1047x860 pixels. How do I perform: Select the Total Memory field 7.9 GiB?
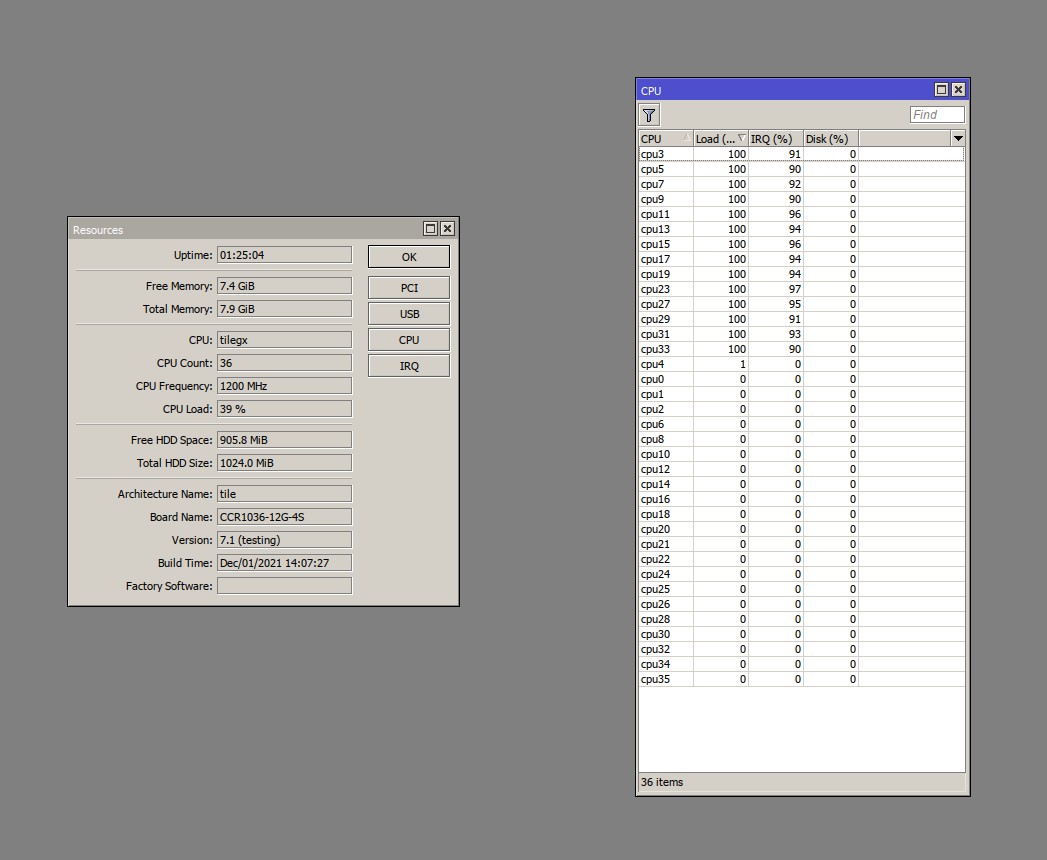click(x=284, y=309)
